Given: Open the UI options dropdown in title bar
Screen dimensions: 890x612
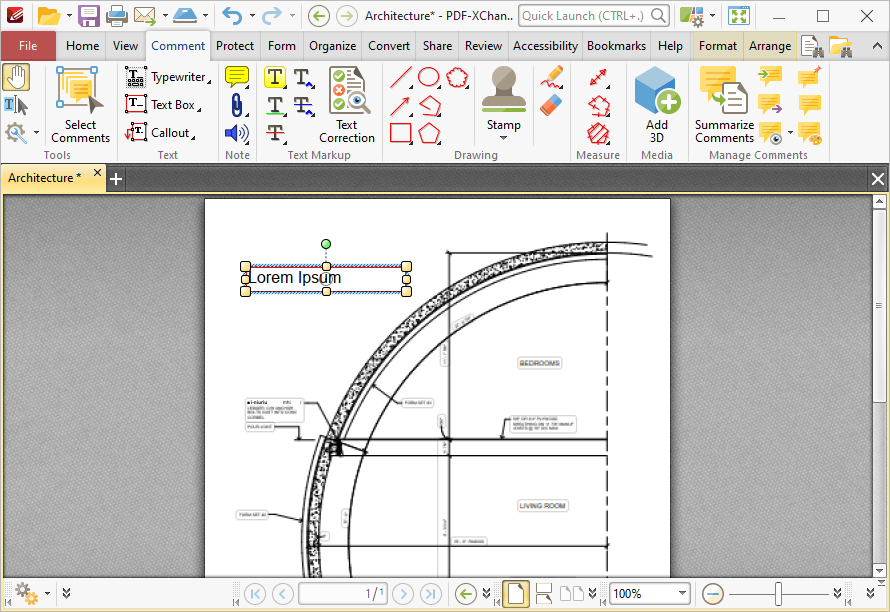Looking at the screenshot, I should pos(712,16).
